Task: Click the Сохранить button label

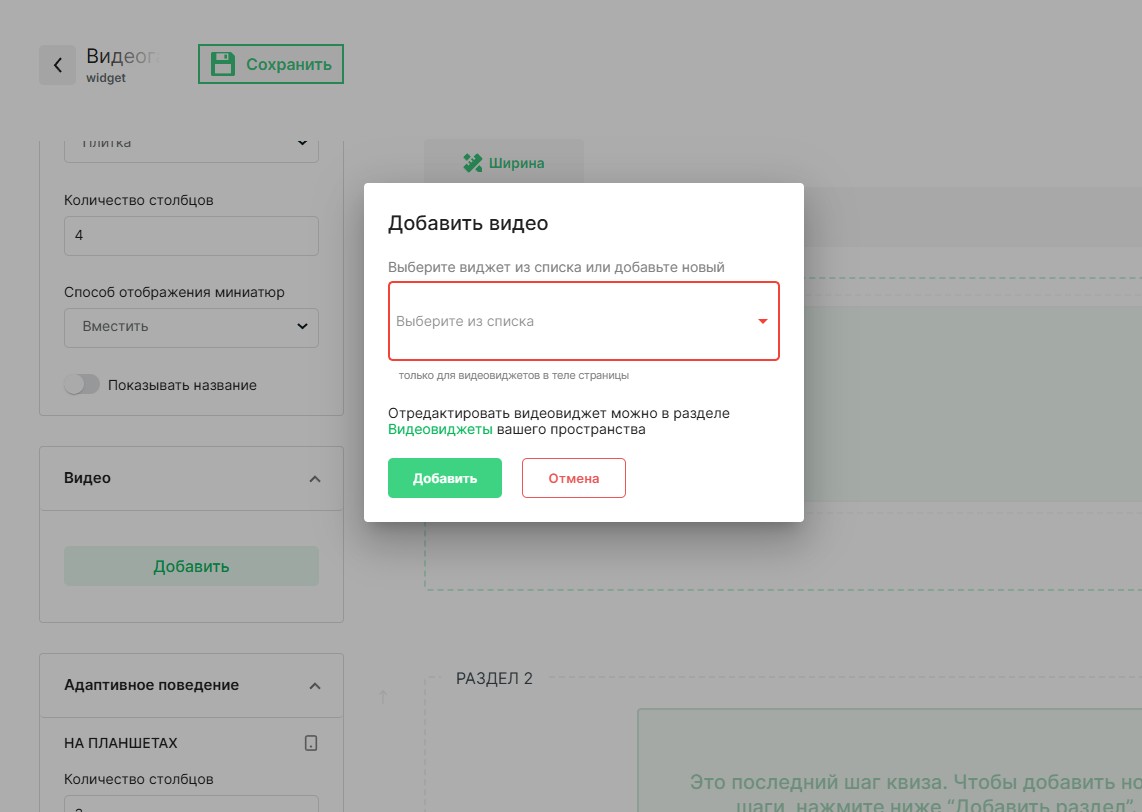Action: click(x=288, y=64)
